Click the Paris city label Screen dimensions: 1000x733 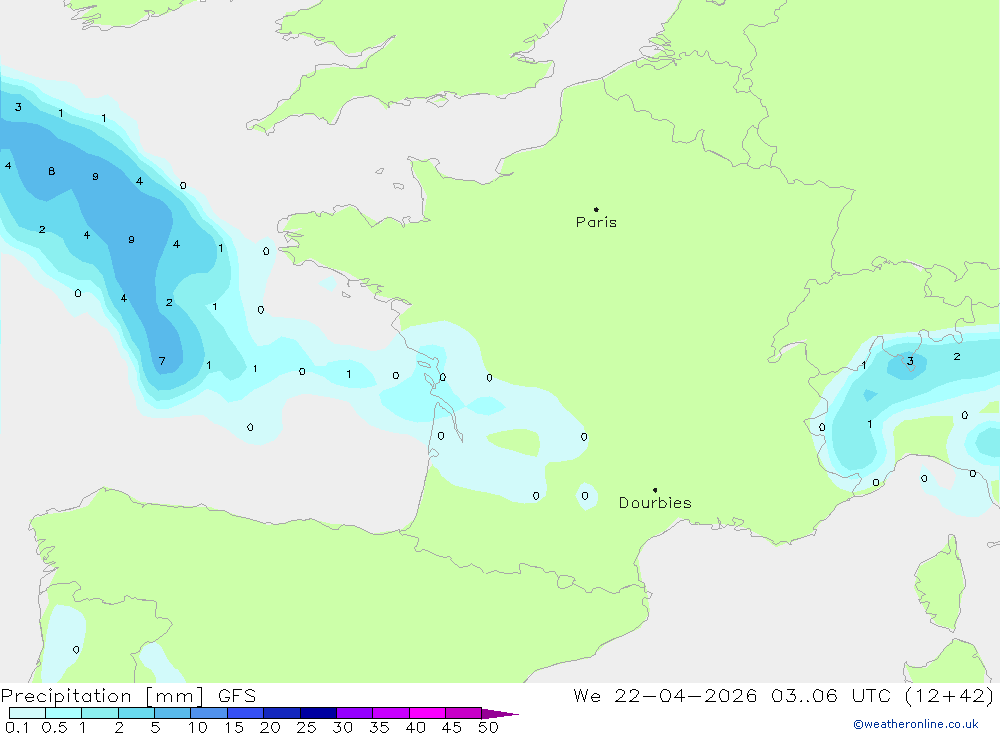(596, 222)
